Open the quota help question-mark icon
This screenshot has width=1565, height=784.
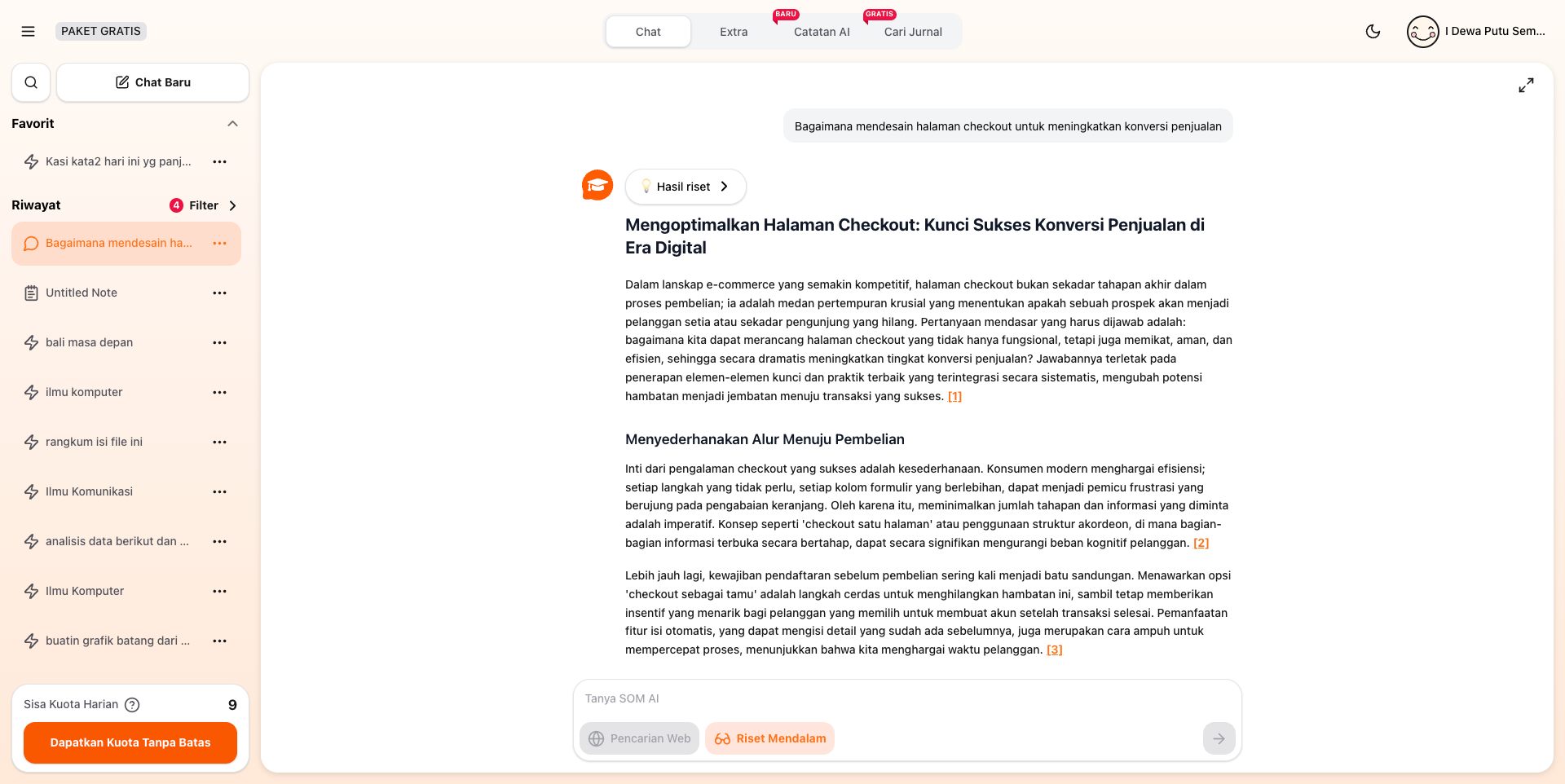click(132, 705)
